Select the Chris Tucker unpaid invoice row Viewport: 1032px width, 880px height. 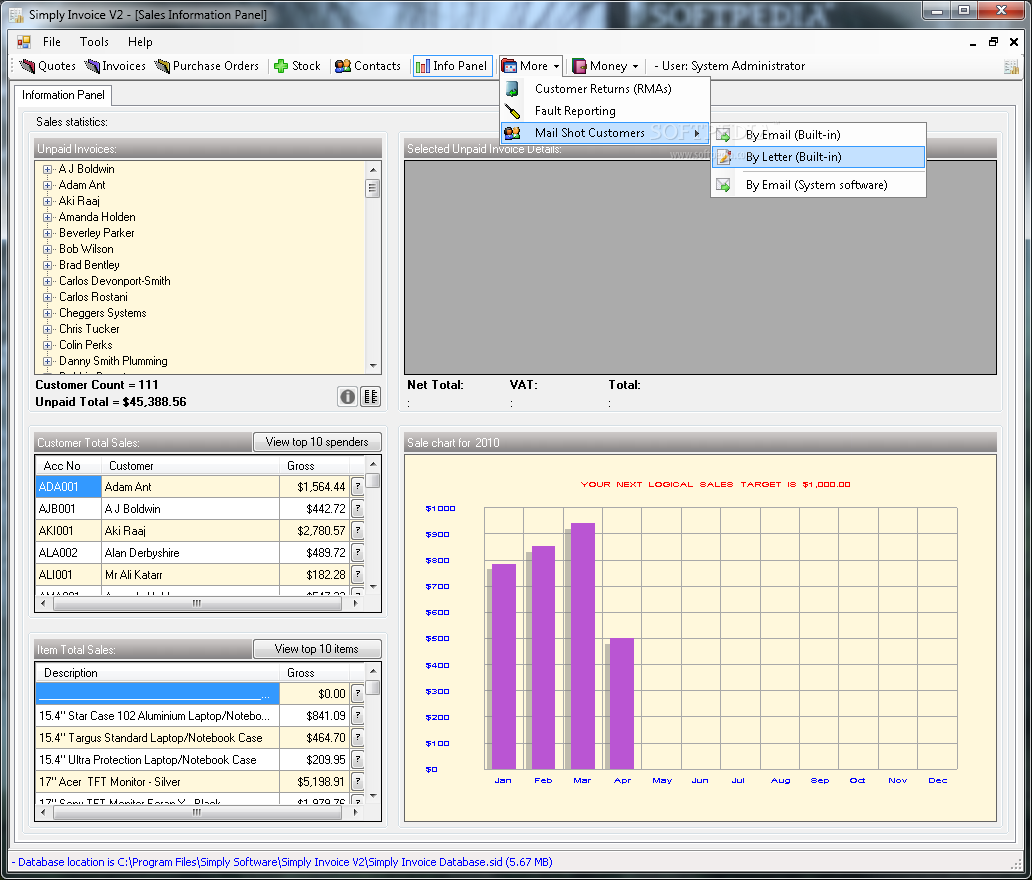(x=89, y=329)
